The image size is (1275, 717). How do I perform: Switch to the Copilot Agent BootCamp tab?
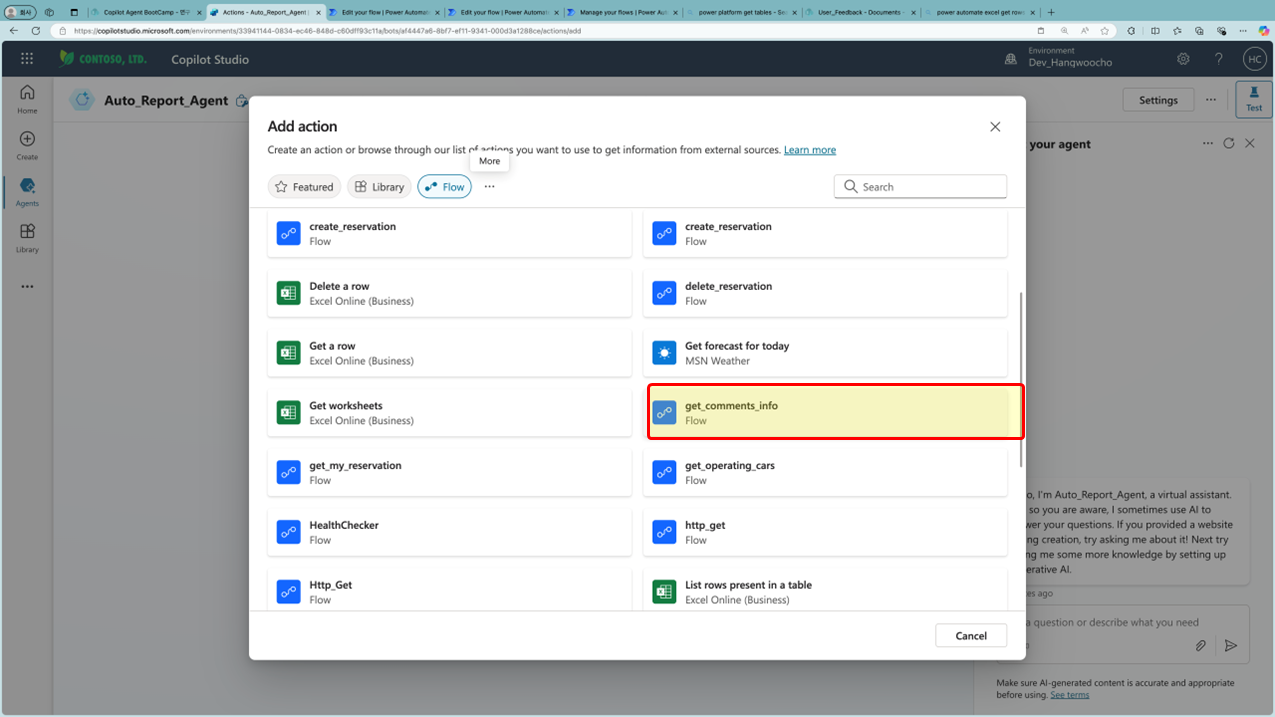(x=146, y=12)
